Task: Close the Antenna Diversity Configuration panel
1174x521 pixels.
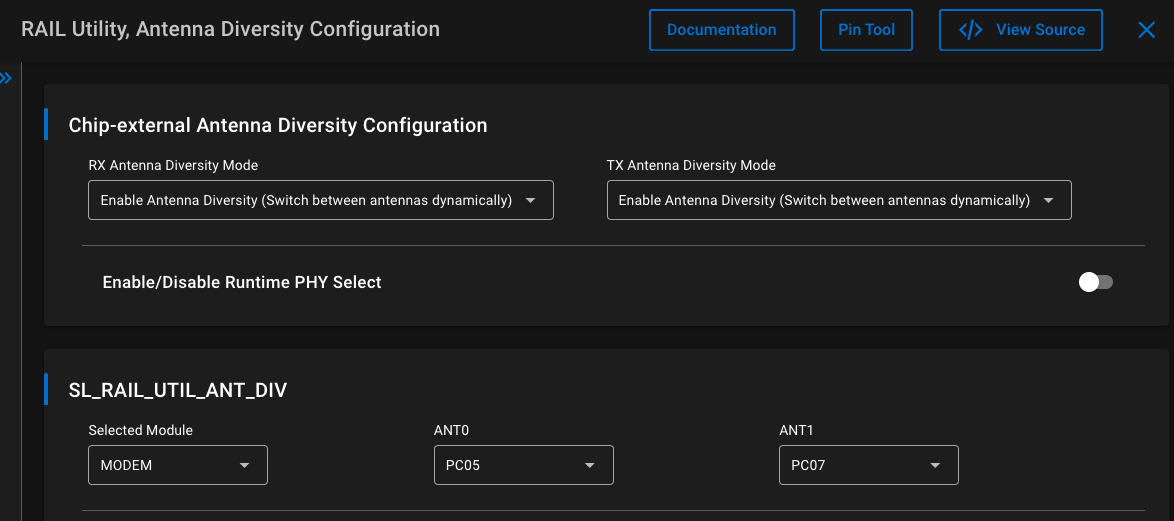Action: coord(1146,30)
